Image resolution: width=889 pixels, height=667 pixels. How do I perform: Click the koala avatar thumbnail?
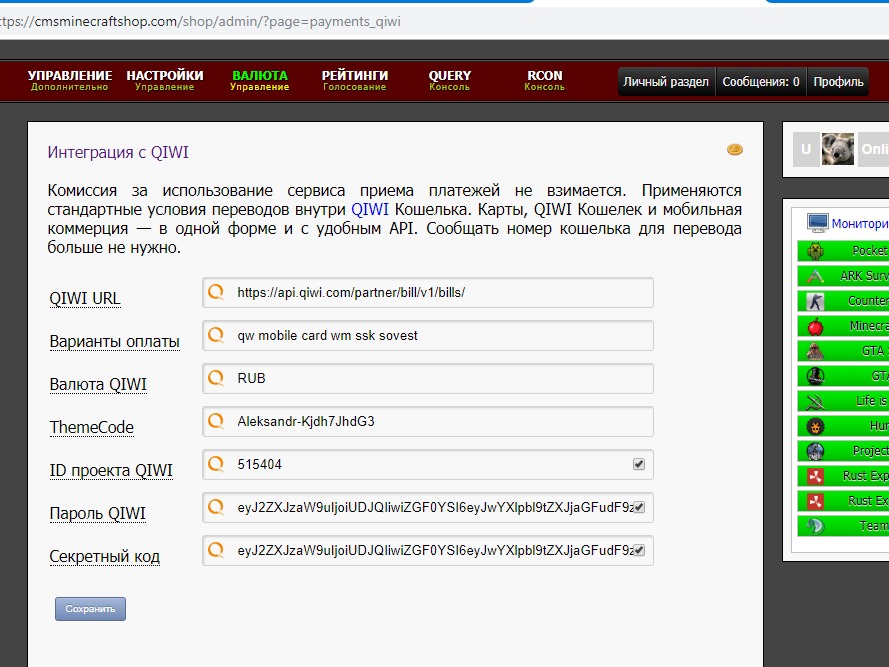coord(837,150)
